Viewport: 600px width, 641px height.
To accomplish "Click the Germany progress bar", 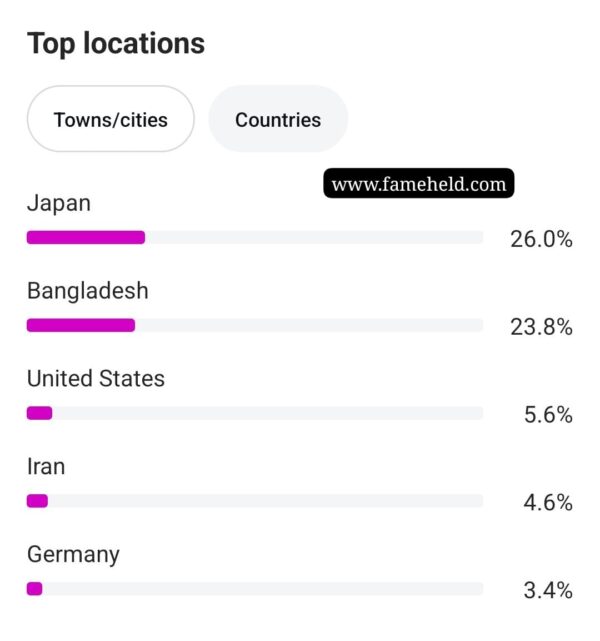I will tap(255, 589).
